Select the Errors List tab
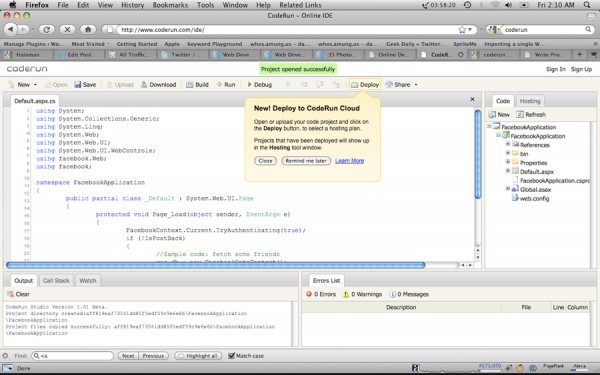 pos(326,280)
